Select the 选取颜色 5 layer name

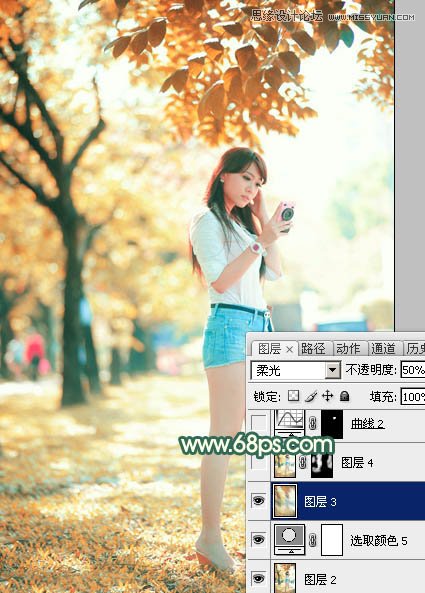[378, 540]
